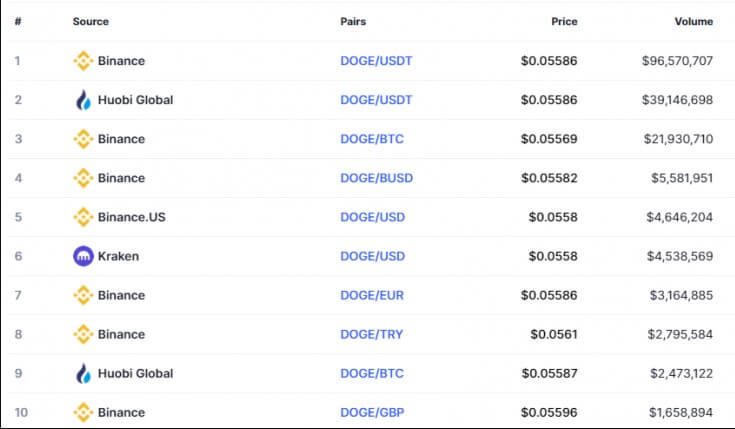Screen dimensions: 735x429
Task: Open Huobi Global's DOGE/USDT pair link
Action: 376,100
